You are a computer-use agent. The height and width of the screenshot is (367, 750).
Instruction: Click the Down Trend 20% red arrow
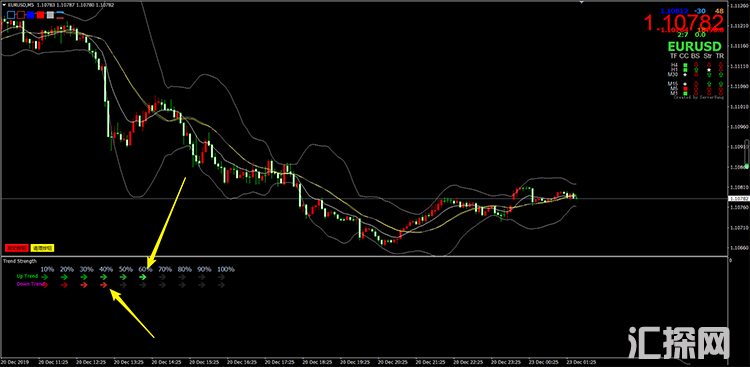pos(64,285)
